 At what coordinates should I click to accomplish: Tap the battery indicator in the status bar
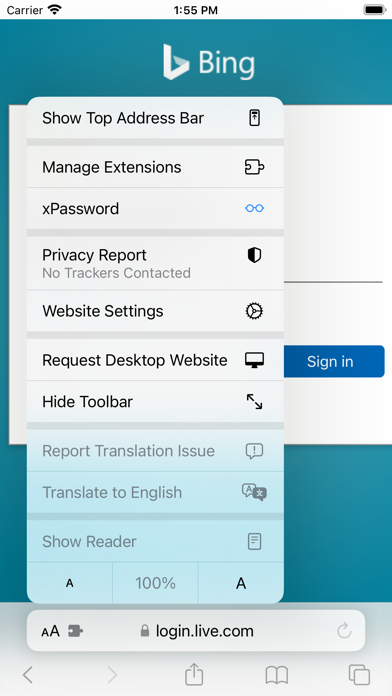click(x=374, y=10)
